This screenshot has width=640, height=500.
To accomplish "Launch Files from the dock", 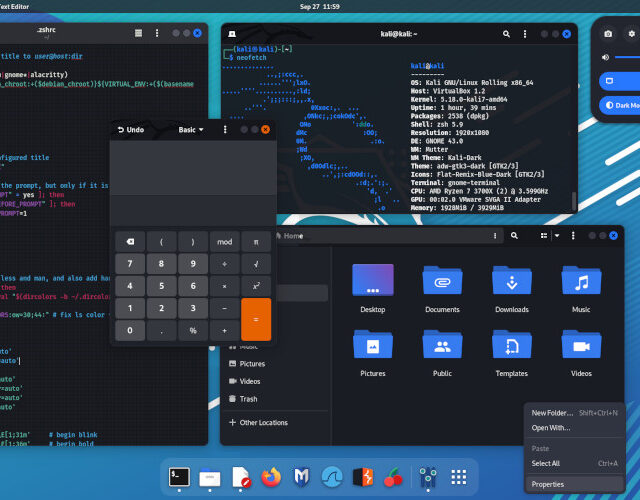I will [x=210, y=477].
